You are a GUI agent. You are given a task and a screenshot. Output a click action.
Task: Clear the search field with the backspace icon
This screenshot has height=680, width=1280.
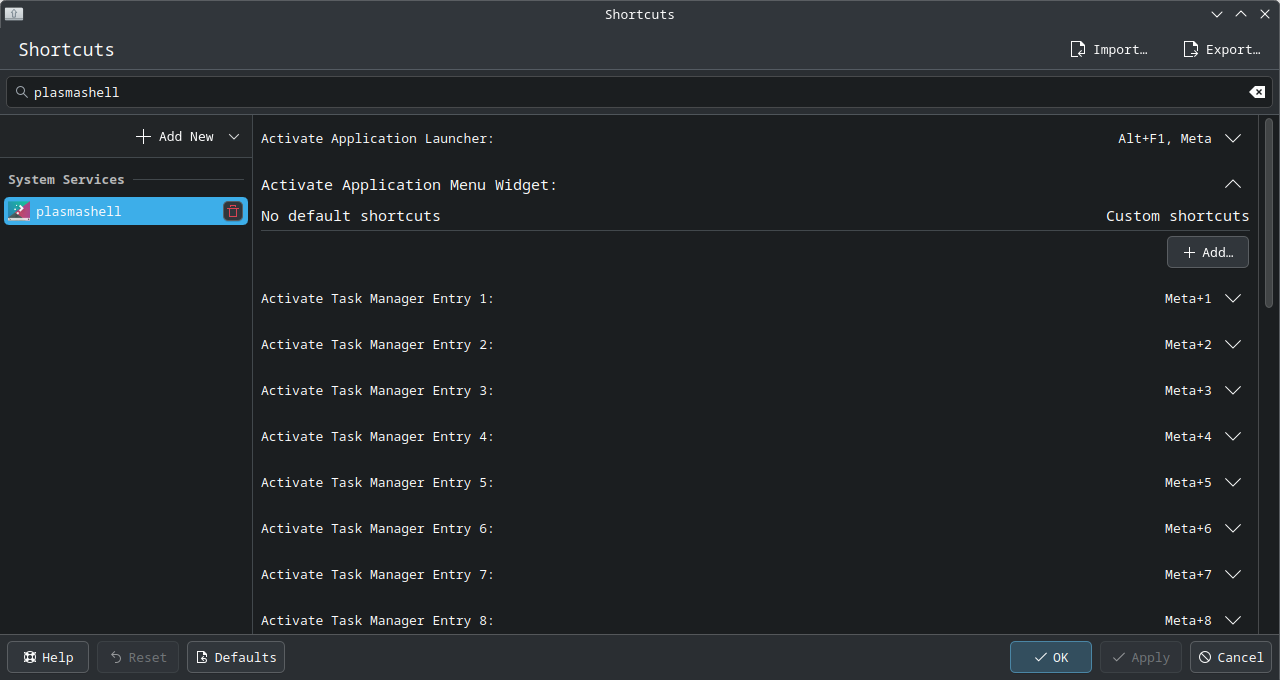click(1257, 92)
